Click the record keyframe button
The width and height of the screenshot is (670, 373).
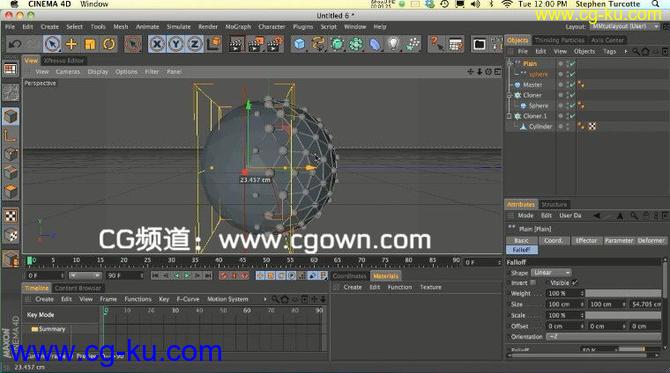[223, 276]
